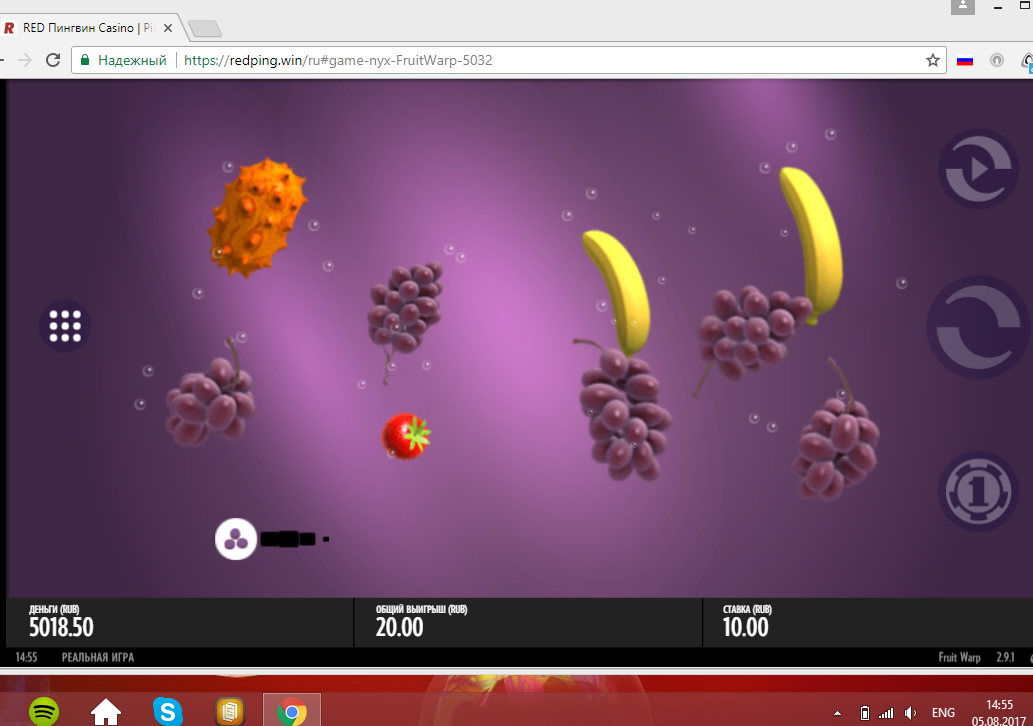Viewport: 1033px width, 726px height.
Task: Click the network signal tray icon
Action: coord(886,713)
